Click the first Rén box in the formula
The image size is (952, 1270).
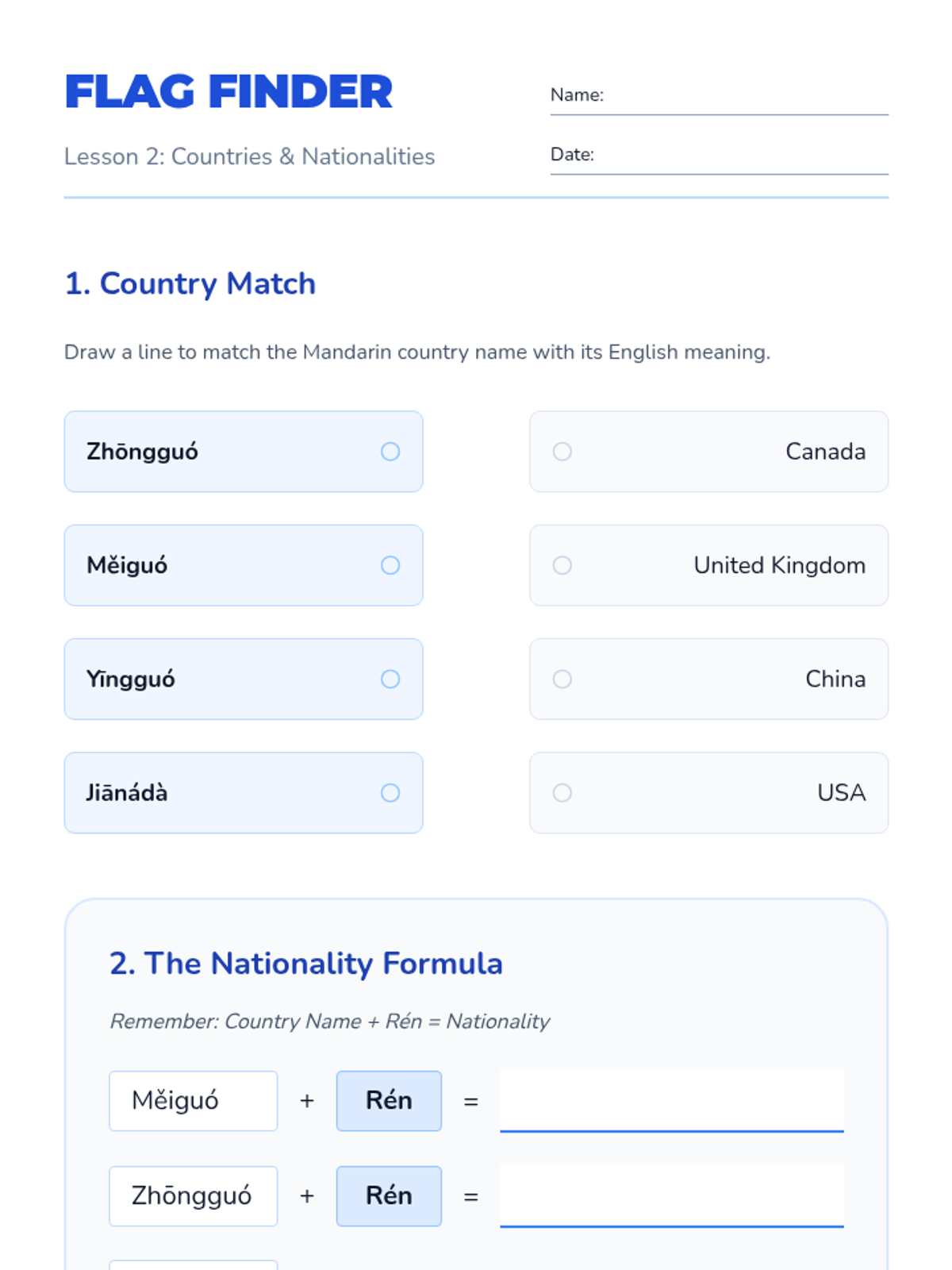click(389, 1101)
